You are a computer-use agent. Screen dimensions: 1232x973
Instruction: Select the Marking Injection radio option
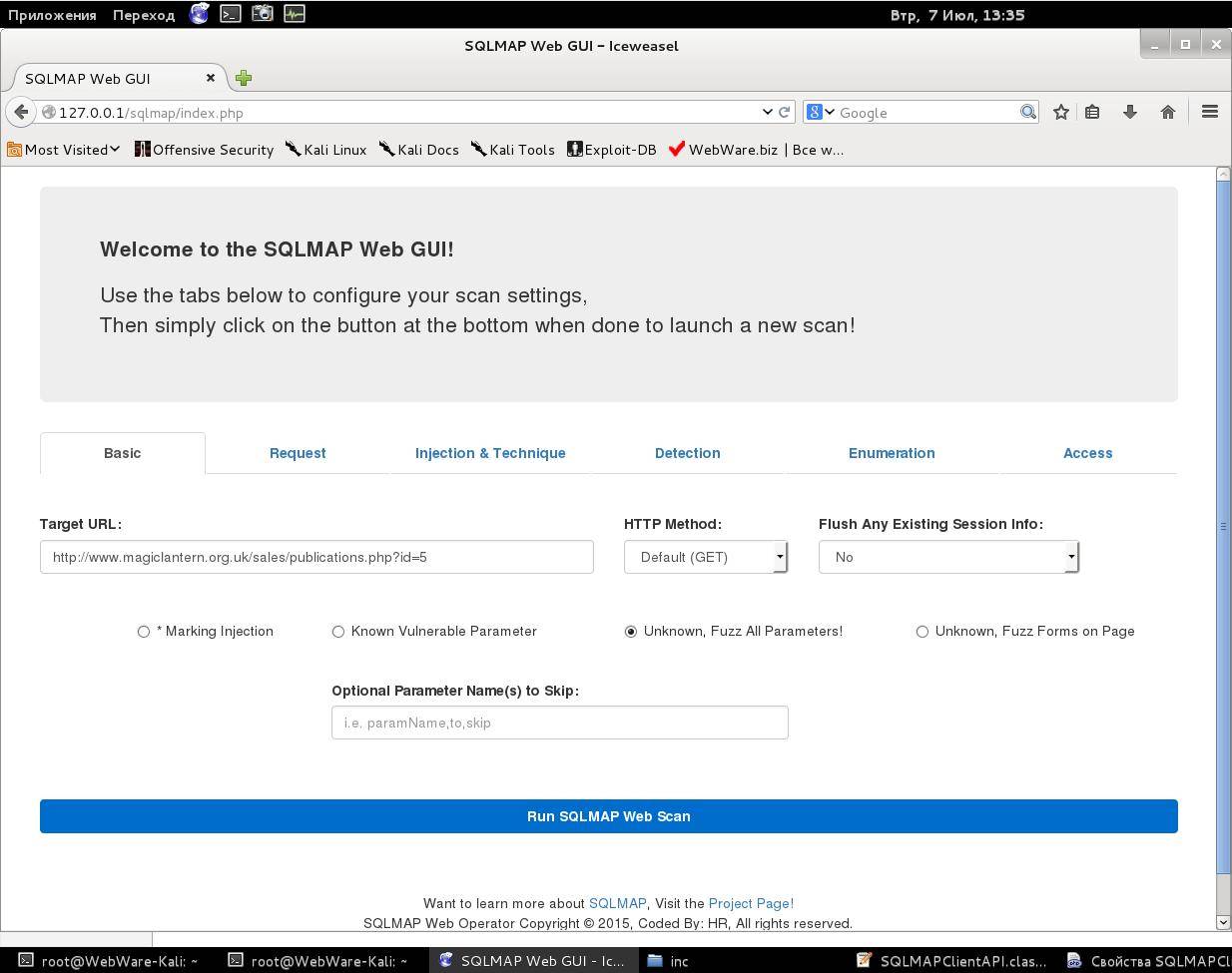[x=144, y=632]
